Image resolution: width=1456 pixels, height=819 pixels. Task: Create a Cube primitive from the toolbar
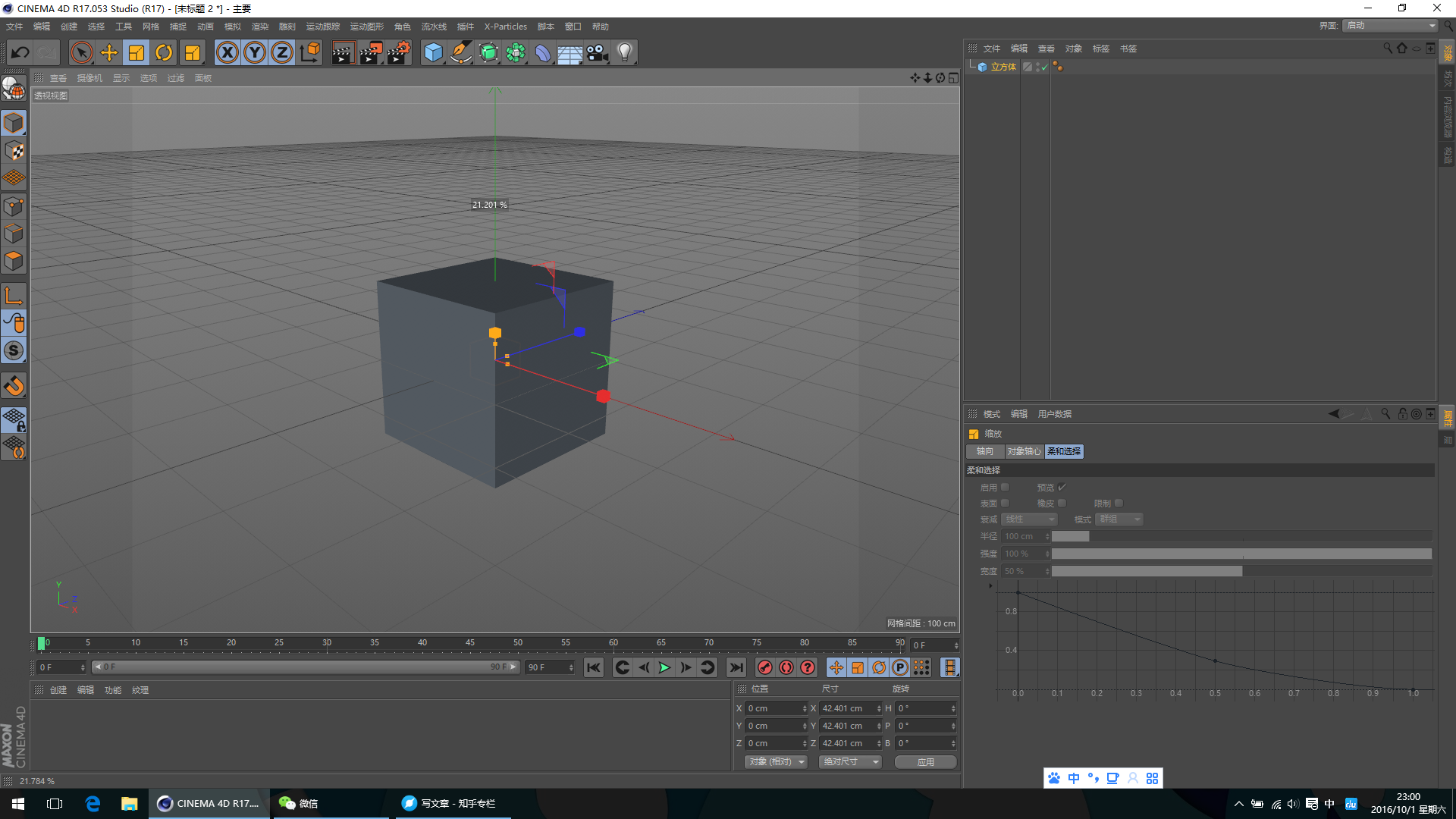[433, 52]
